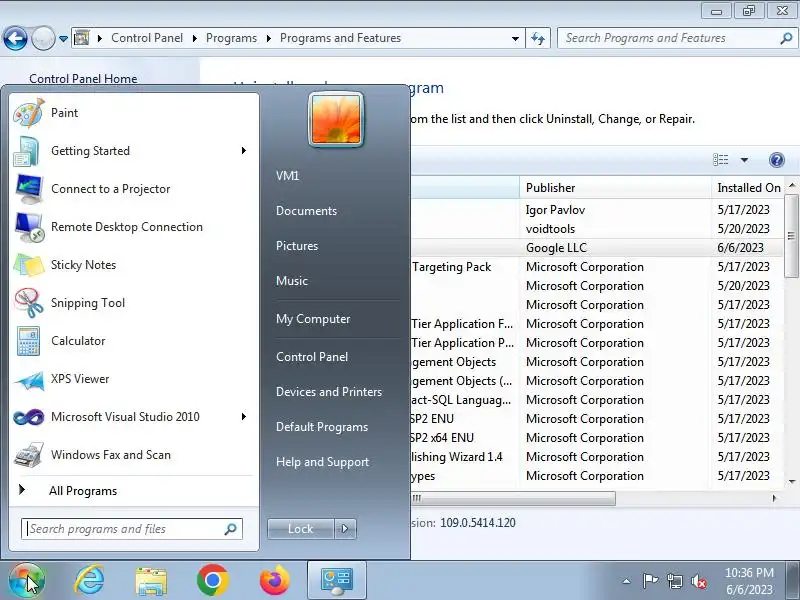800x600 pixels.
Task: Open Getting Started icon
Action: [27, 151]
